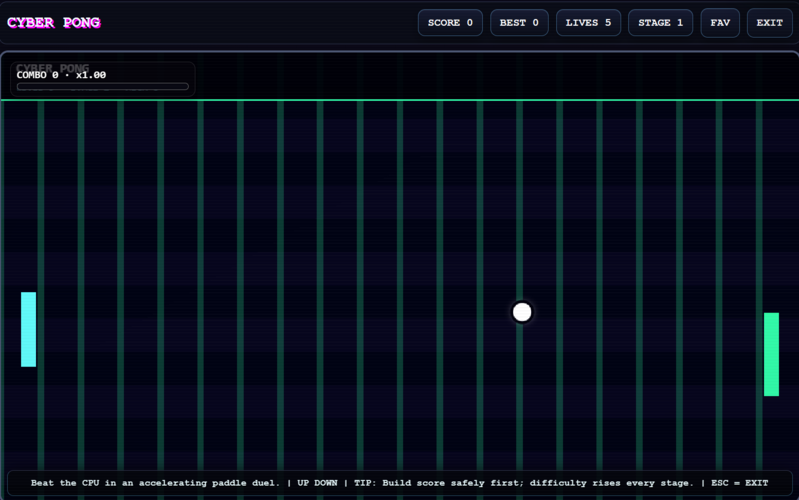Click the COMBO 0 · x1.00 label
Image resolution: width=799 pixels, height=500 pixels.
coord(61,75)
